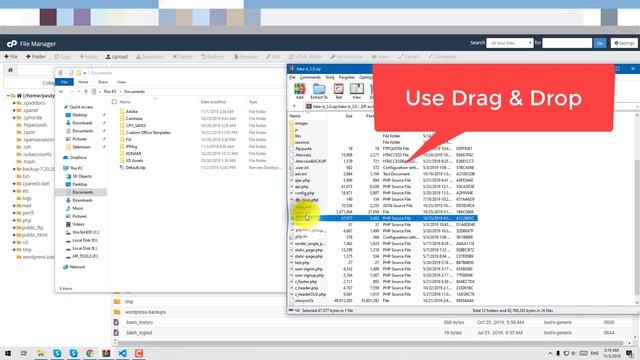Click the WinRAR Test toolbar icon
Screen dimensions: 640x360
338,91
